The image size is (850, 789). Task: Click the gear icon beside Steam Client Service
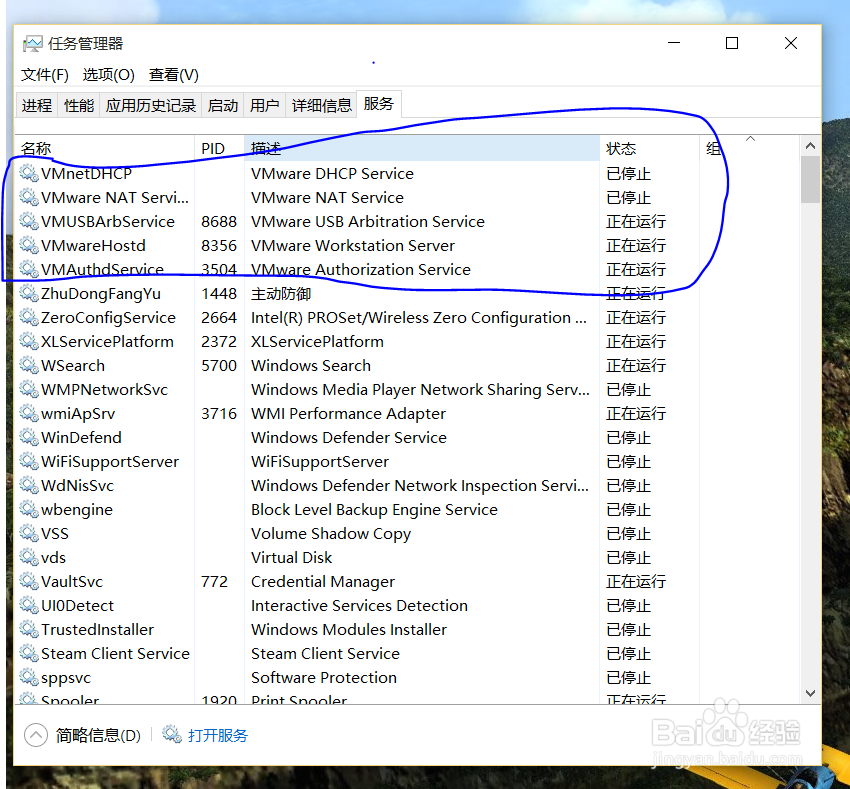point(29,653)
